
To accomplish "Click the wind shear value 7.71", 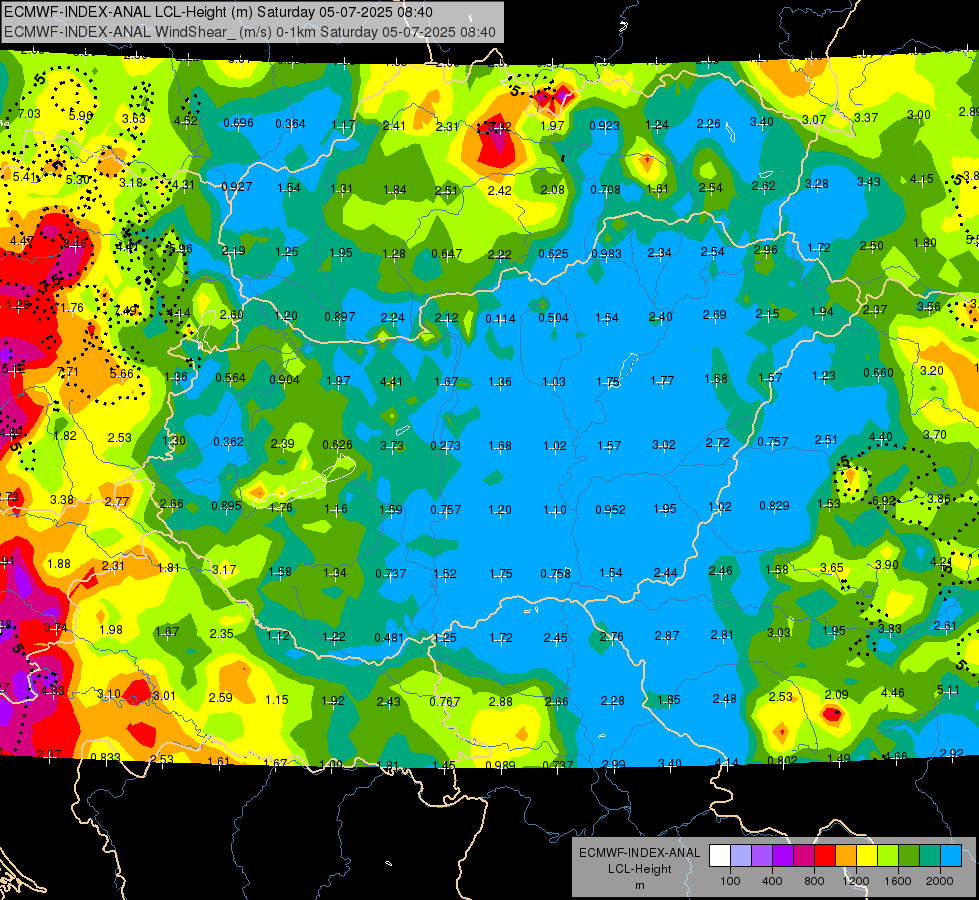I will 67,372.
